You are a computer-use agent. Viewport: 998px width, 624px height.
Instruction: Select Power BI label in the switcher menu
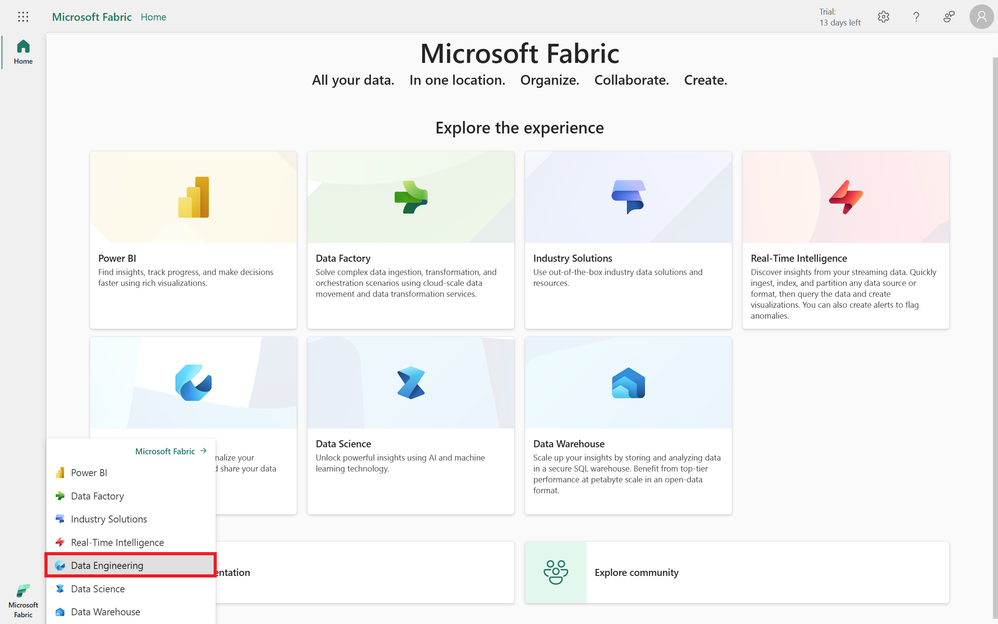pos(89,472)
